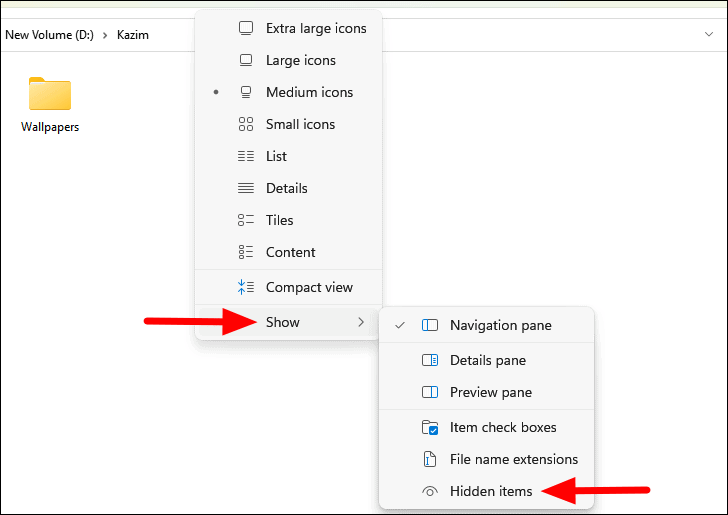Click the Small icons grid icon

[x=246, y=124]
